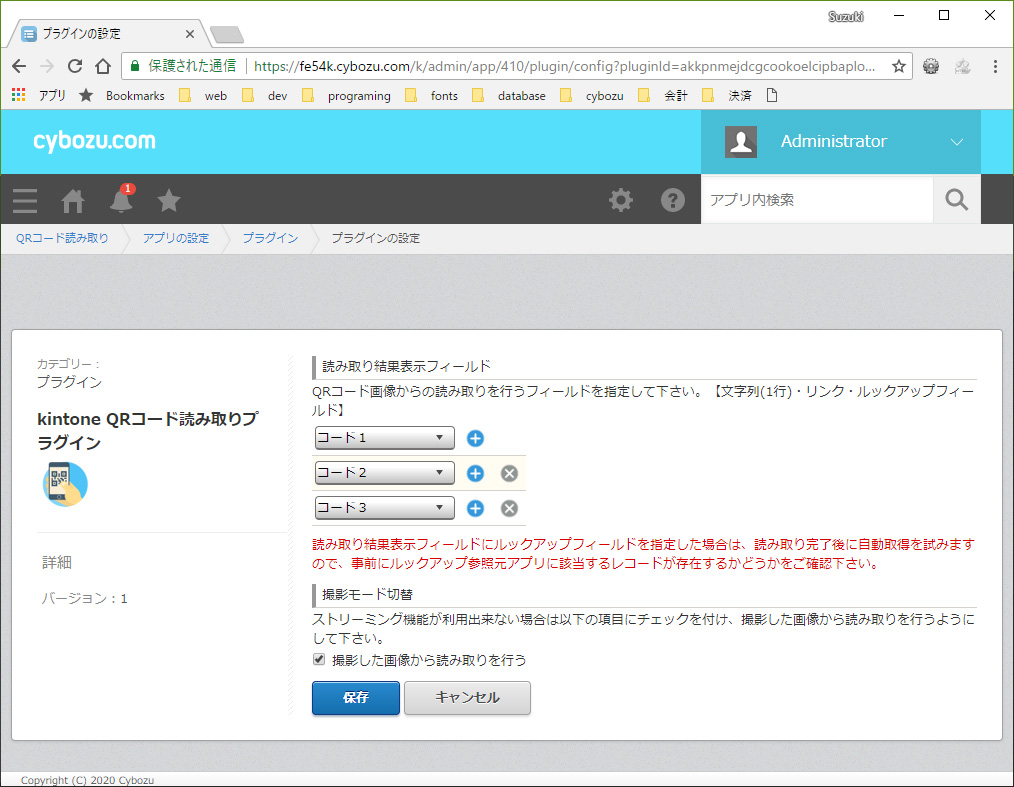Open the 決済 bookmarks folder
Image resolution: width=1014 pixels, height=787 pixels.
coord(727,96)
